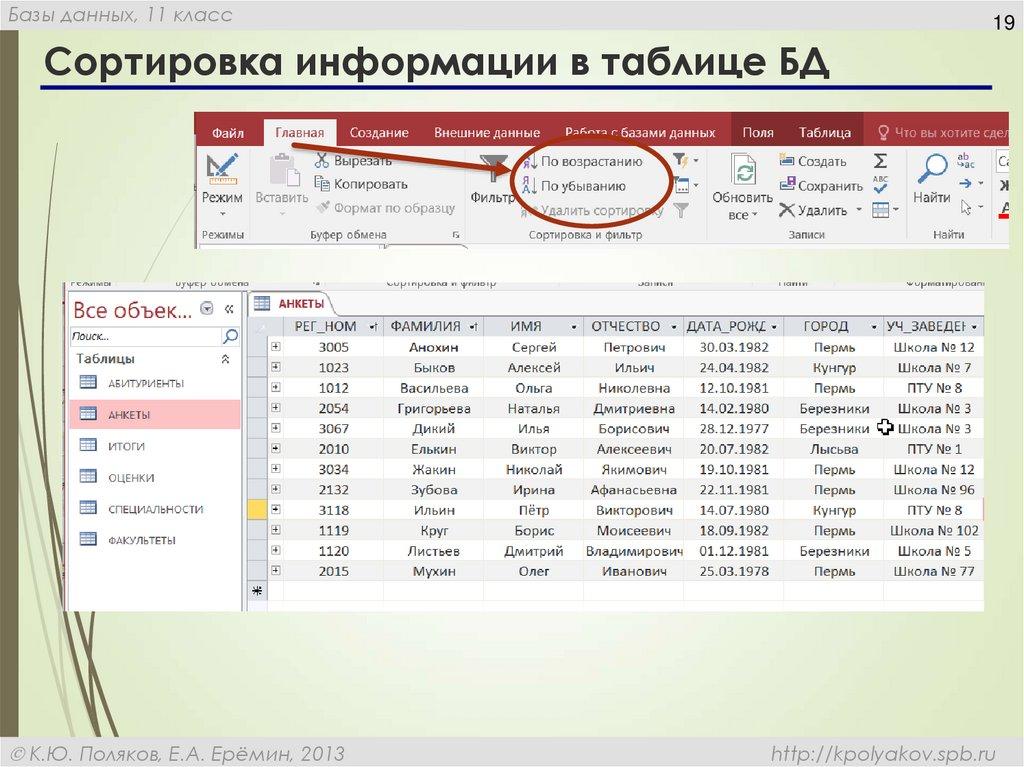
Task: Open the Внешние данные ribbon tab
Action: tap(487, 131)
